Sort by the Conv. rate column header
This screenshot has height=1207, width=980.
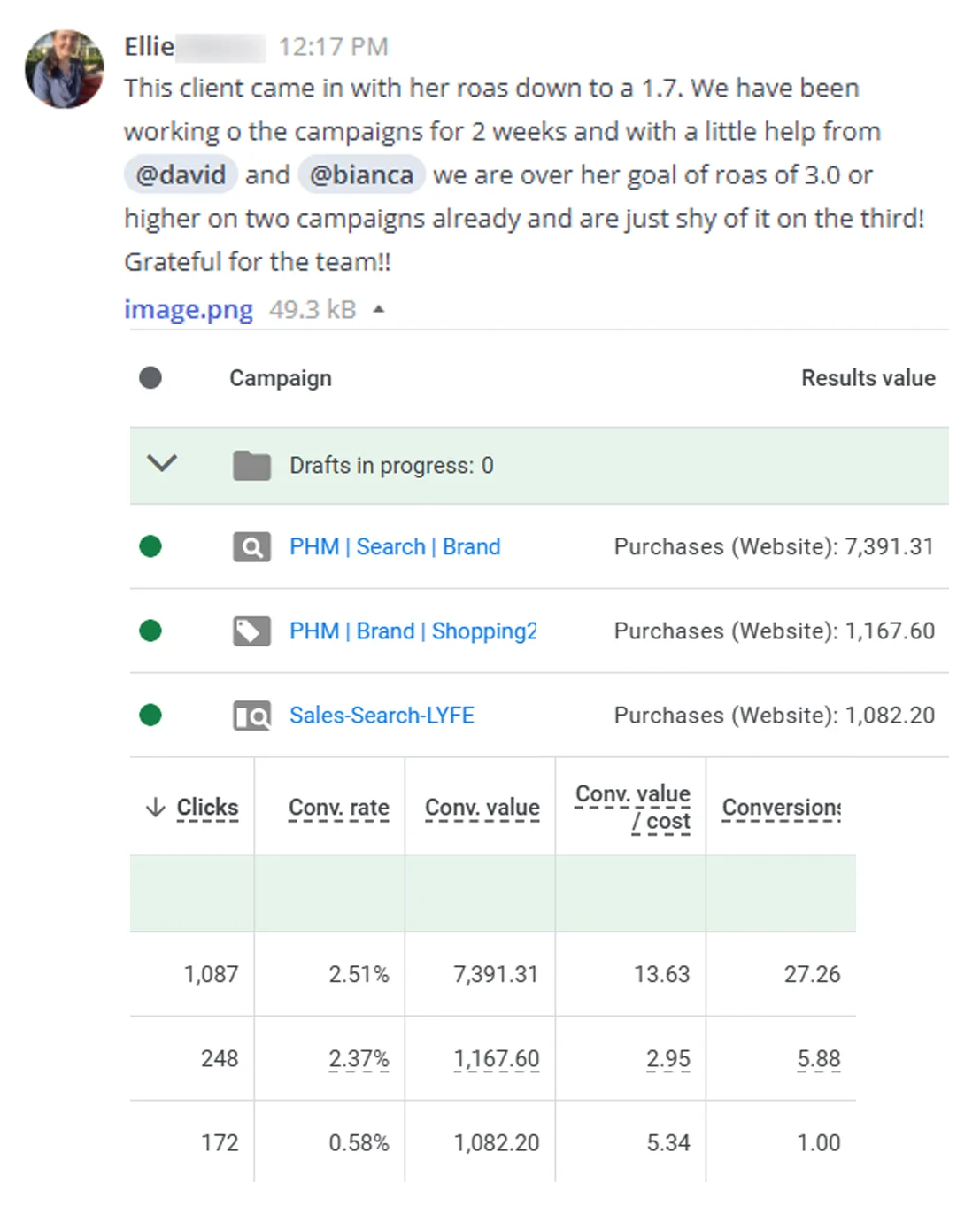pyautogui.click(x=339, y=808)
